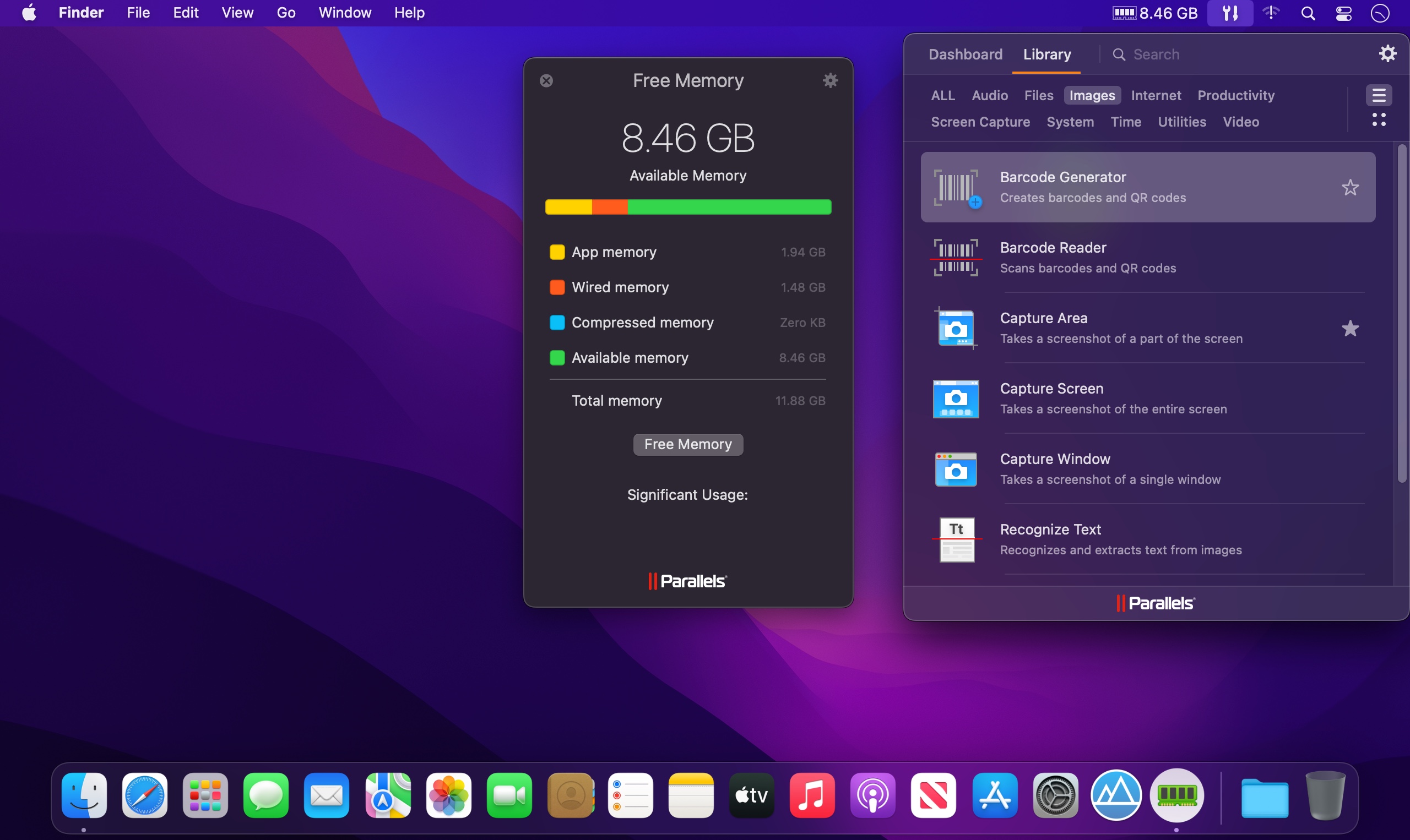Select the Utilities filter tab
Viewport: 1410px width, 840px height.
pyautogui.click(x=1181, y=120)
